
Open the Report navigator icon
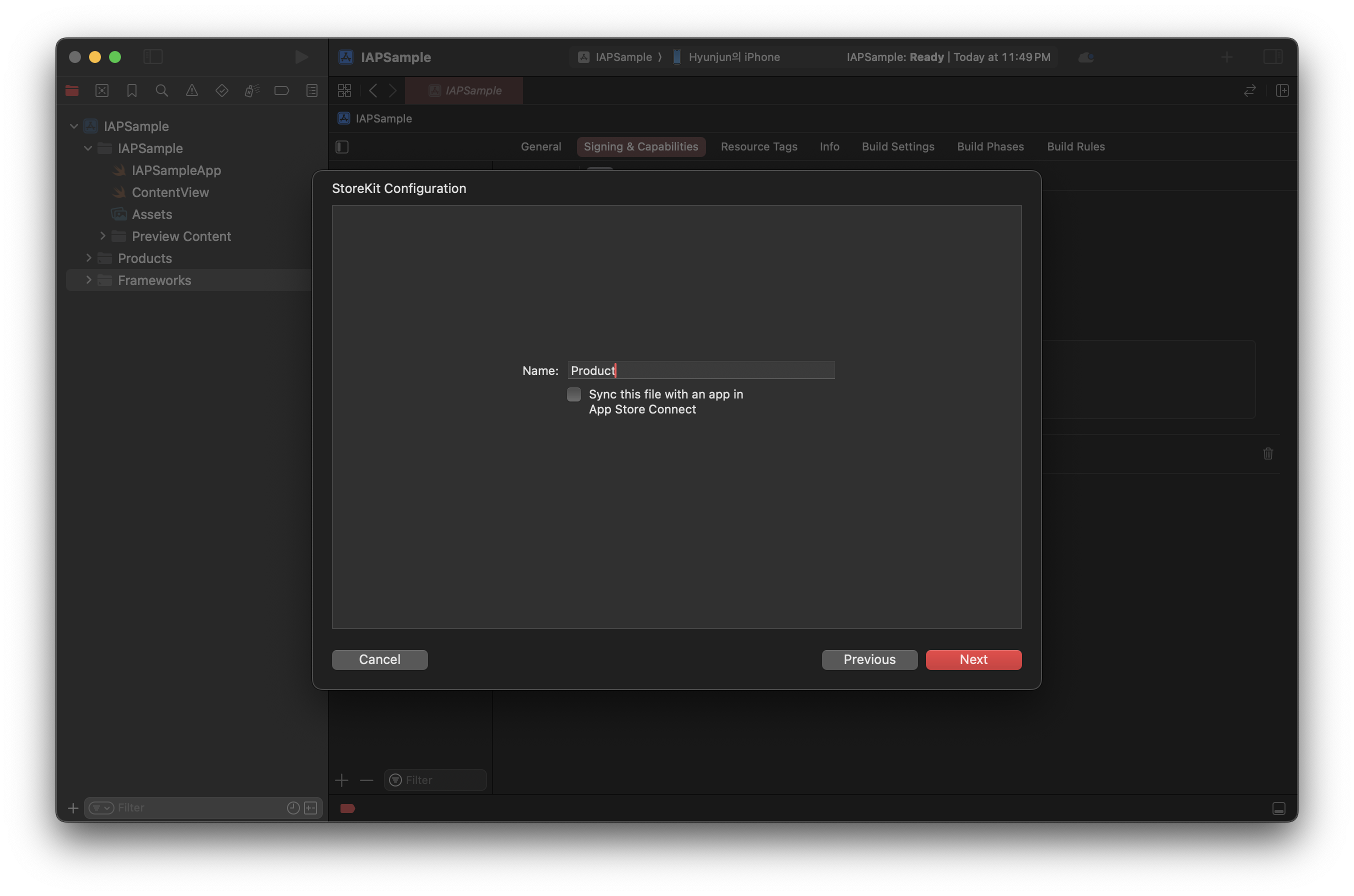(x=312, y=90)
